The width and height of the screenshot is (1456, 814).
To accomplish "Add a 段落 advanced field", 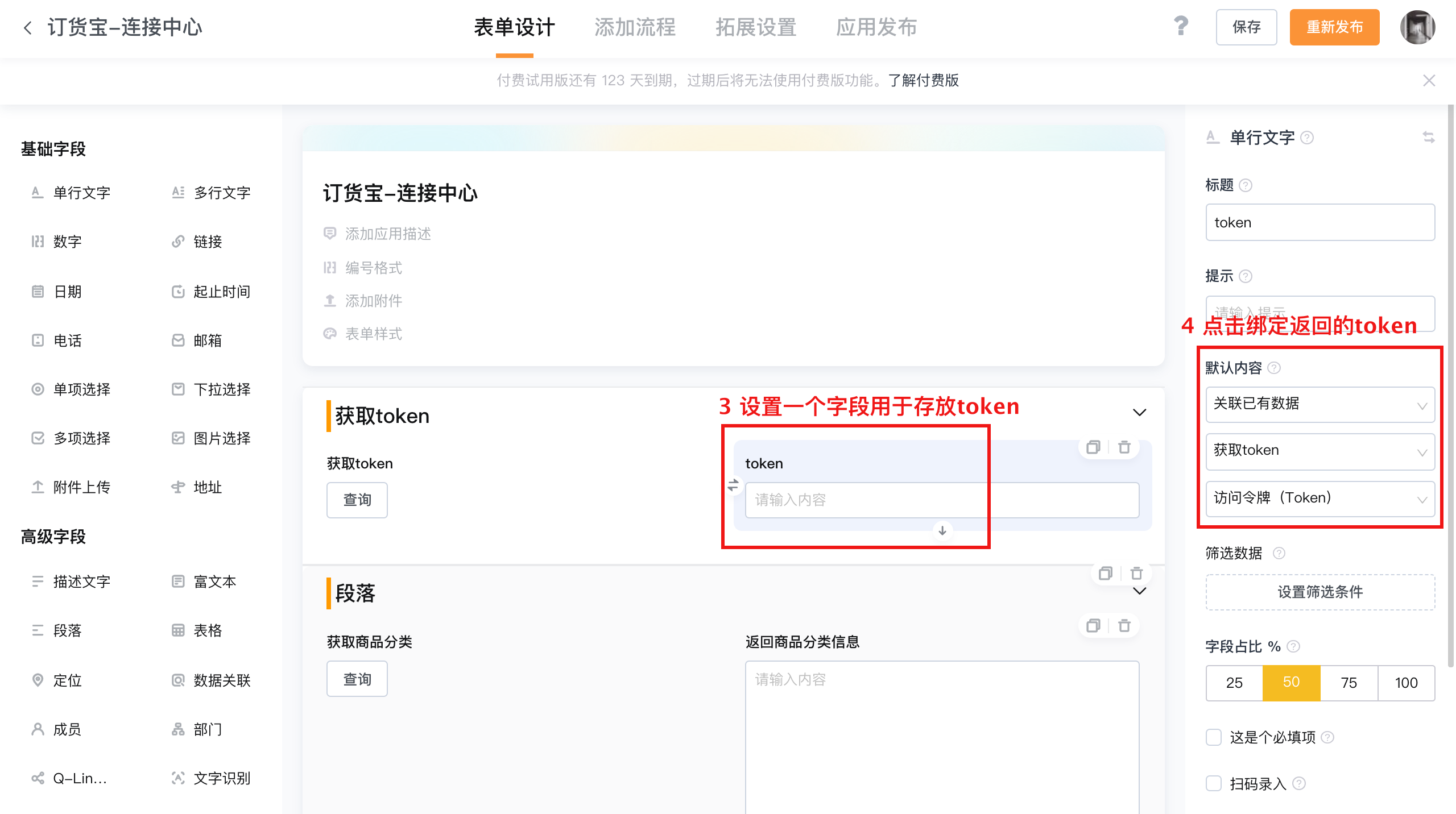I will pyautogui.click(x=57, y=630).
